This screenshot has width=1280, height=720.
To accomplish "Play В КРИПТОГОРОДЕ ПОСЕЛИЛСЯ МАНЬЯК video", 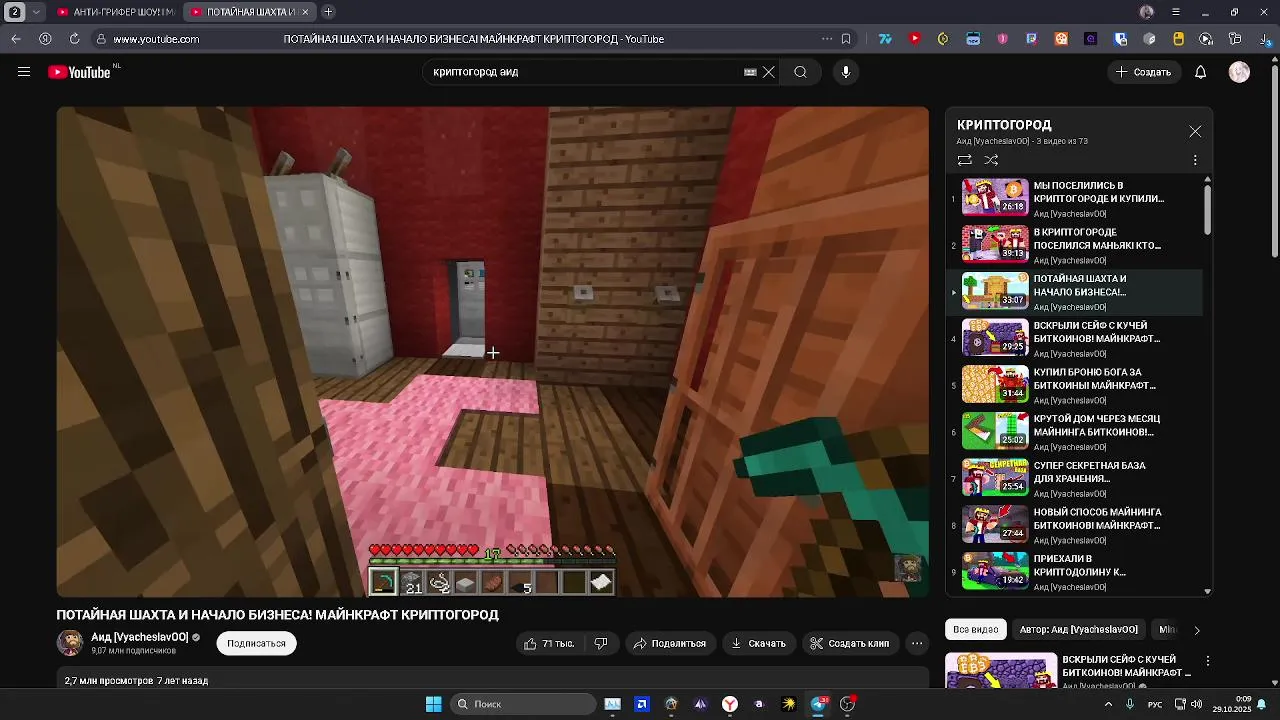I will [x=1076, y=245].
